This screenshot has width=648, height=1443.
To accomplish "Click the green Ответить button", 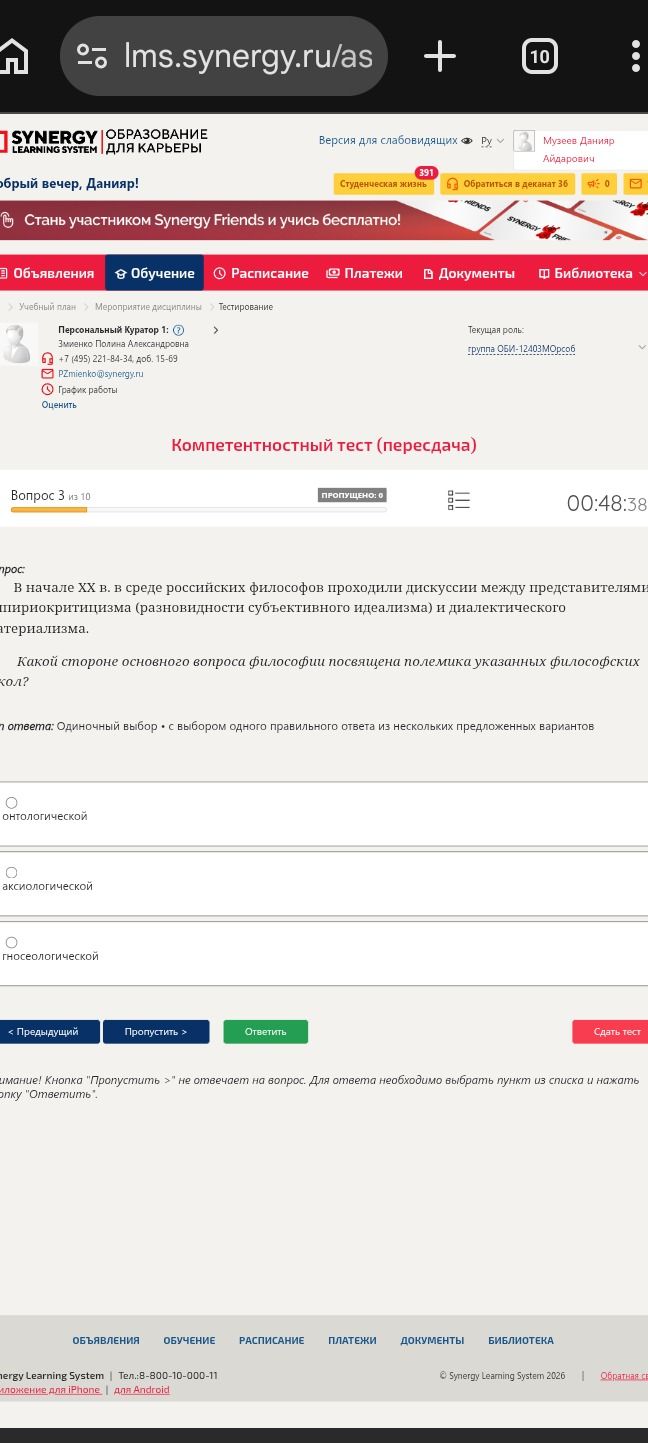I will tap(265, 1032).
